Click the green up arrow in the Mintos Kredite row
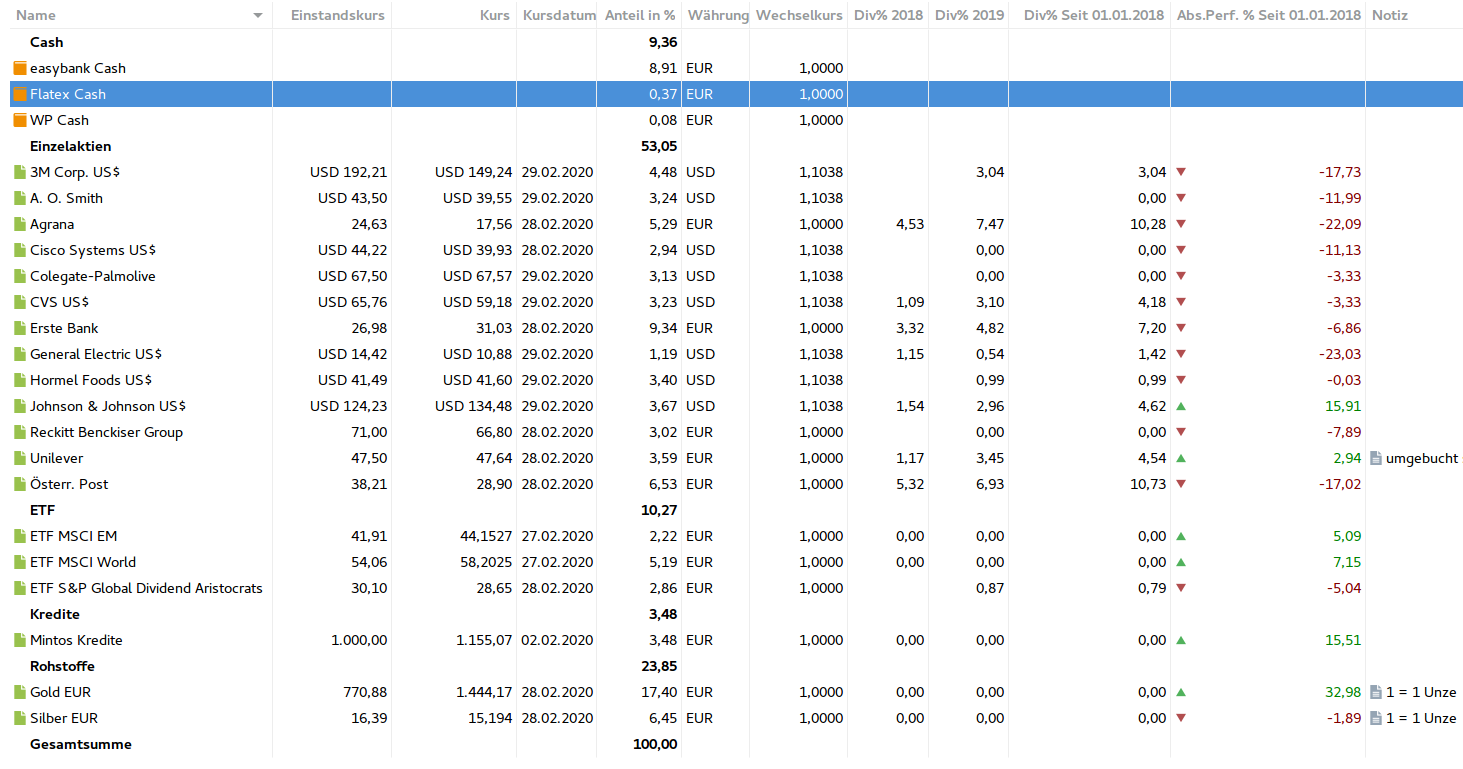Screen dimensions: 1463x769 1181,640
